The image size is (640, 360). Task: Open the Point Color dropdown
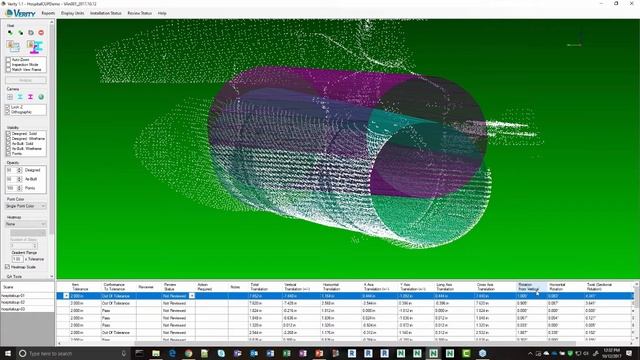point(26,206)
